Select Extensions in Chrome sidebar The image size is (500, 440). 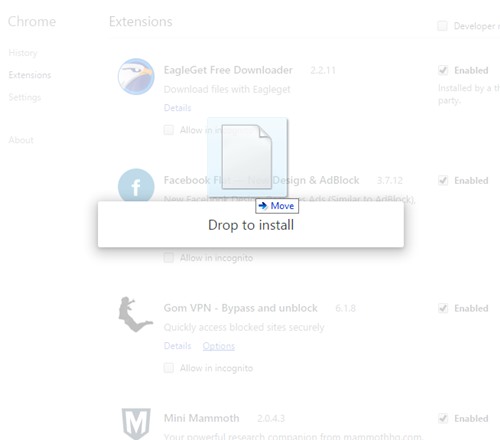[x=30, y=75]
